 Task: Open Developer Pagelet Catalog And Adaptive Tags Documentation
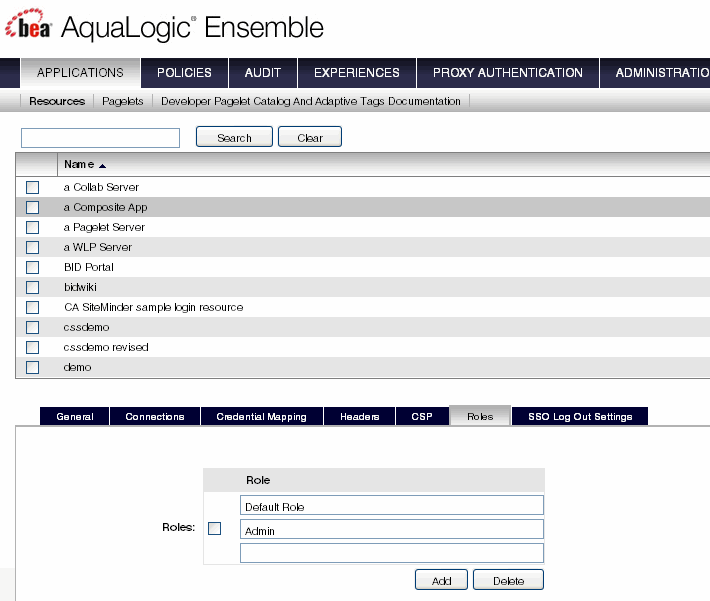pos(311,101)
